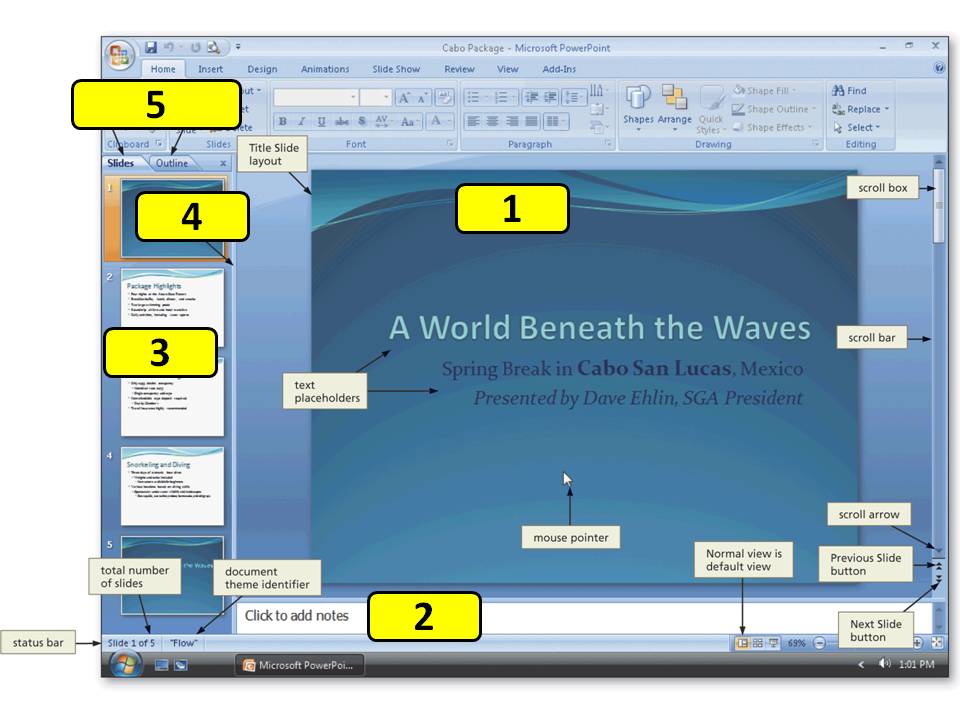
Task: Switch to the Review ribbon tab
Action: (459, 69)
